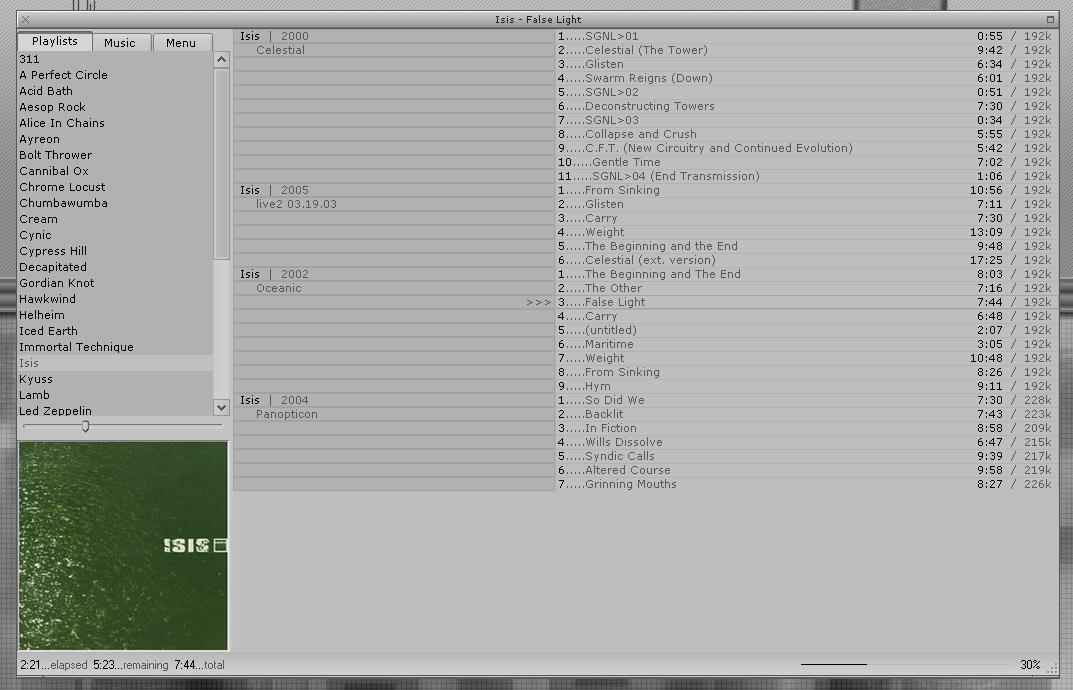Click the volume bar next to 30%
This screenshot has height=690, width=1073.
tap(906, 664)
